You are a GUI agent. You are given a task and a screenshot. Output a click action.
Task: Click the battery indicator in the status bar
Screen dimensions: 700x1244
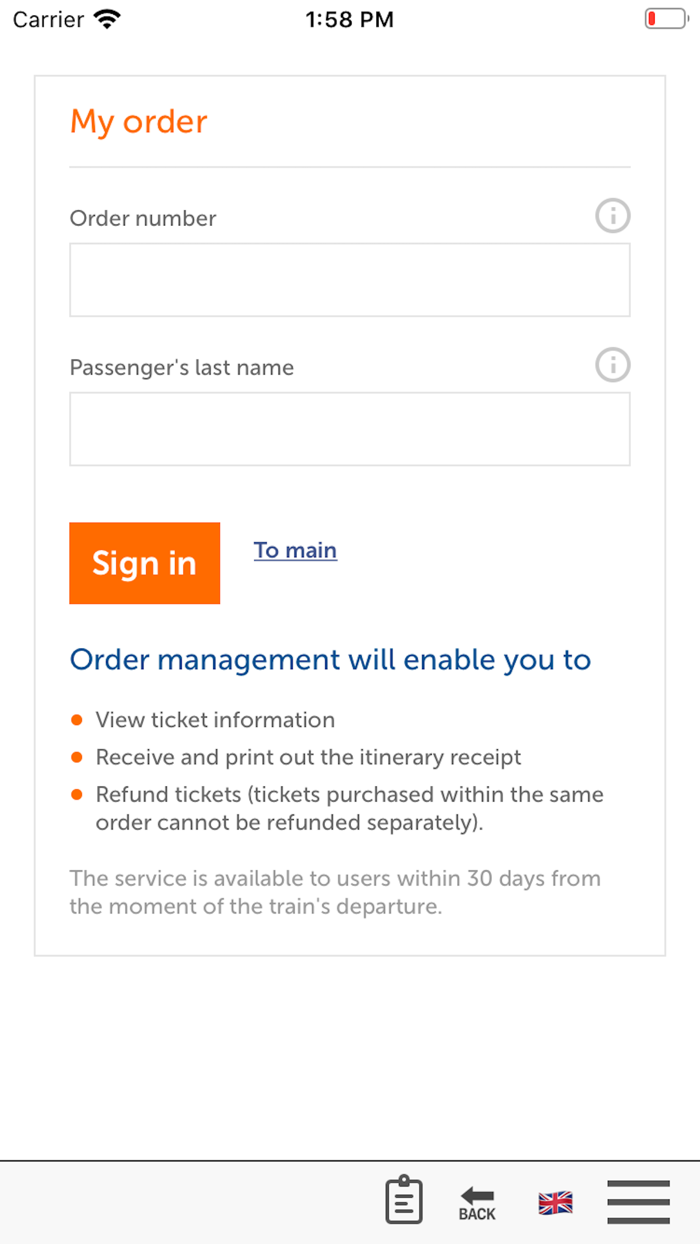[x=664, y=17]
